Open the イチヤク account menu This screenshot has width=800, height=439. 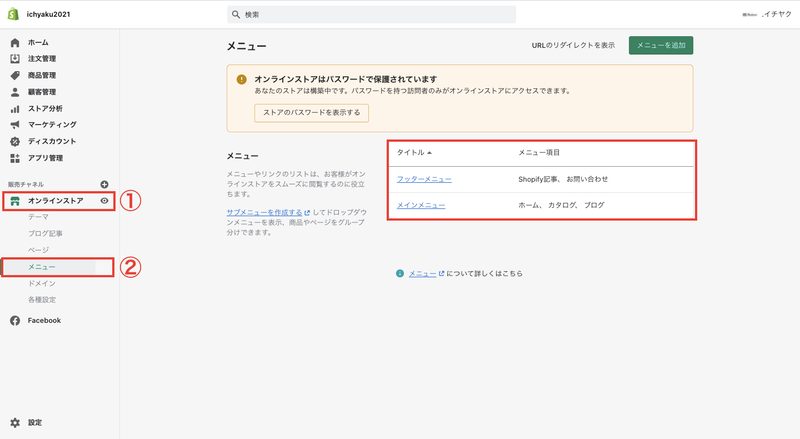[767, 14]
